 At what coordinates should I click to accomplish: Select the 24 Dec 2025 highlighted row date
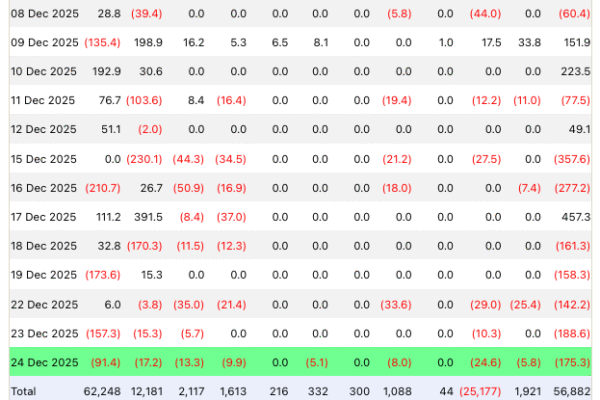[x=43, y=361]
